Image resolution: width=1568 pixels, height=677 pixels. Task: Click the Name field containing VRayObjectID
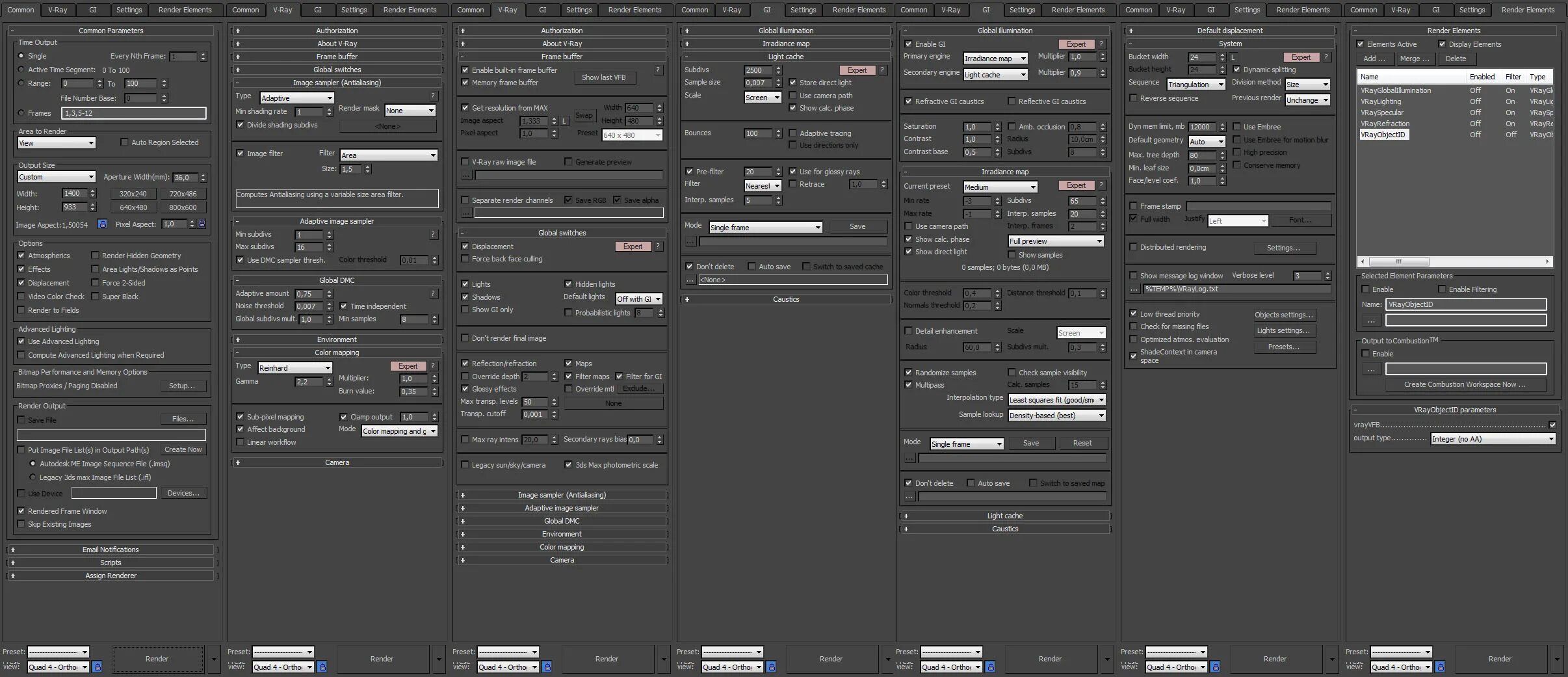tap(1466, 304)
